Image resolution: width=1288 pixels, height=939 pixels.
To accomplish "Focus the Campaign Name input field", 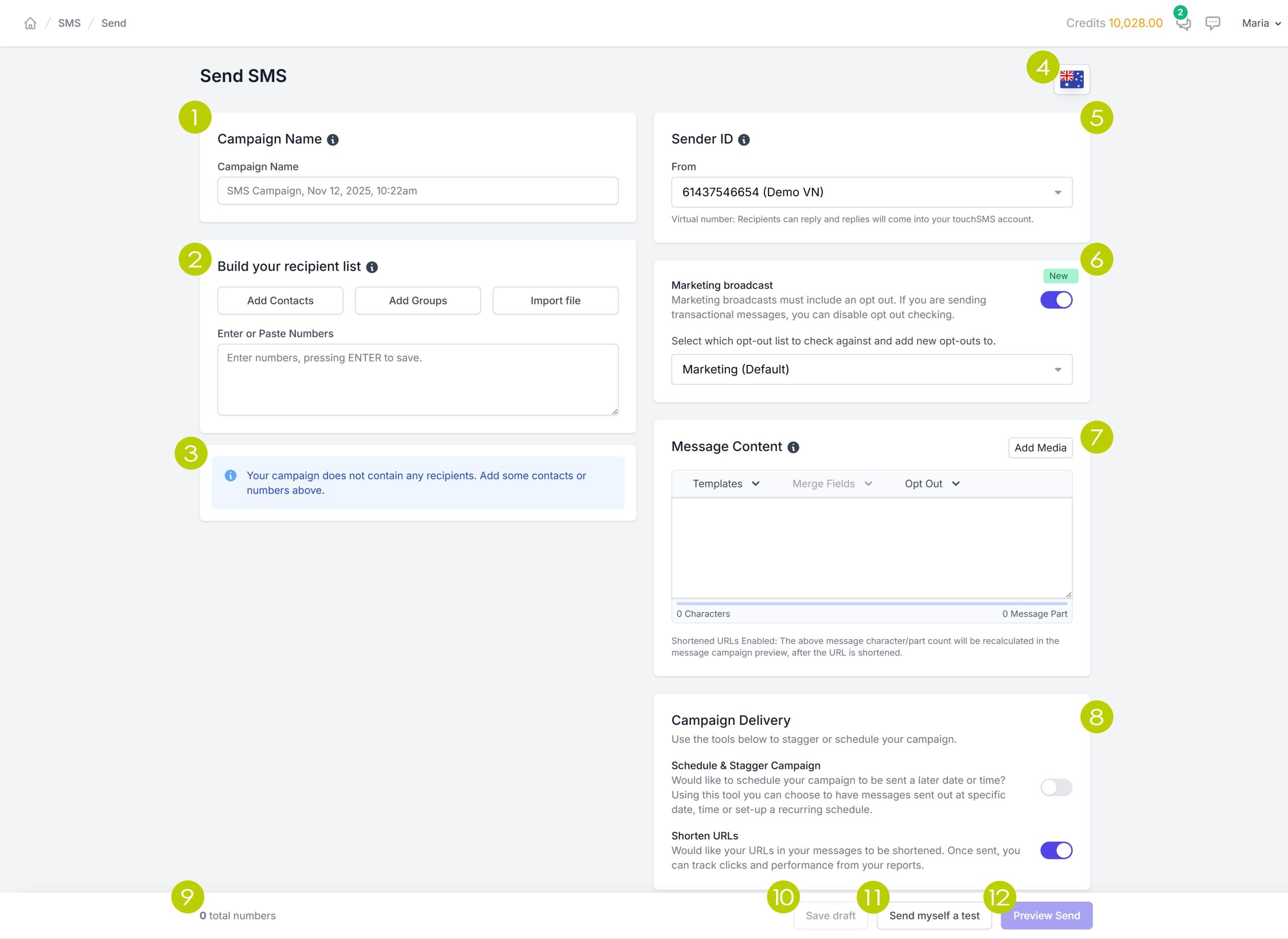I will pos(418,191).
